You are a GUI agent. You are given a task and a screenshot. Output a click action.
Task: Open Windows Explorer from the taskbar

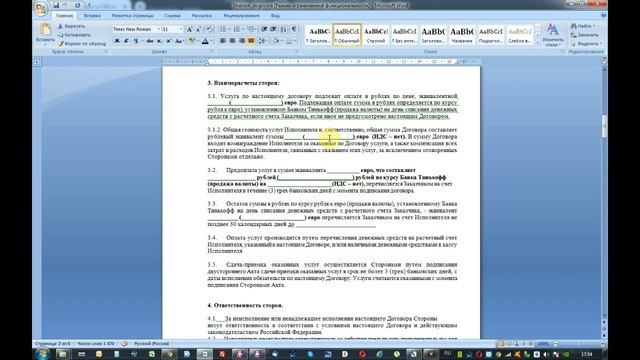pos(62,354)
